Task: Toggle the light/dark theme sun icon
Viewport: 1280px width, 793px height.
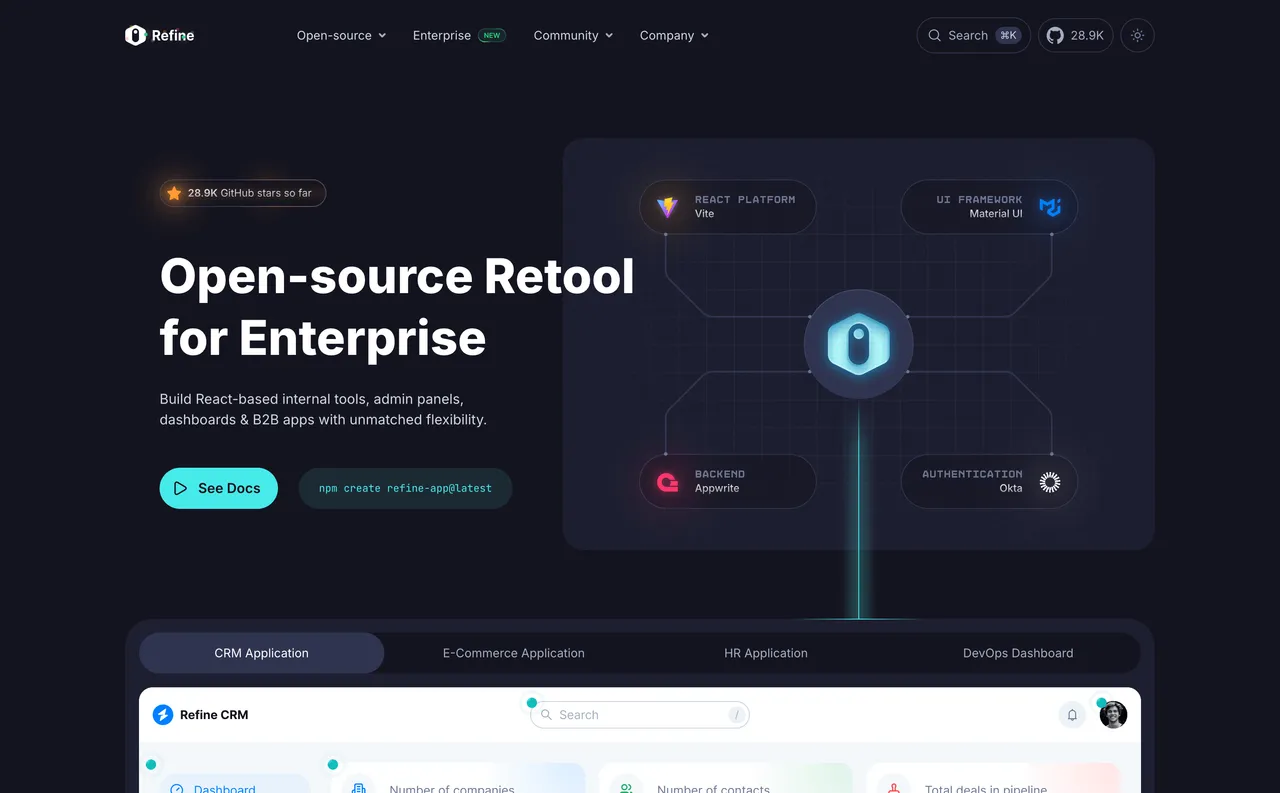Action: [x=1137, y=35]
